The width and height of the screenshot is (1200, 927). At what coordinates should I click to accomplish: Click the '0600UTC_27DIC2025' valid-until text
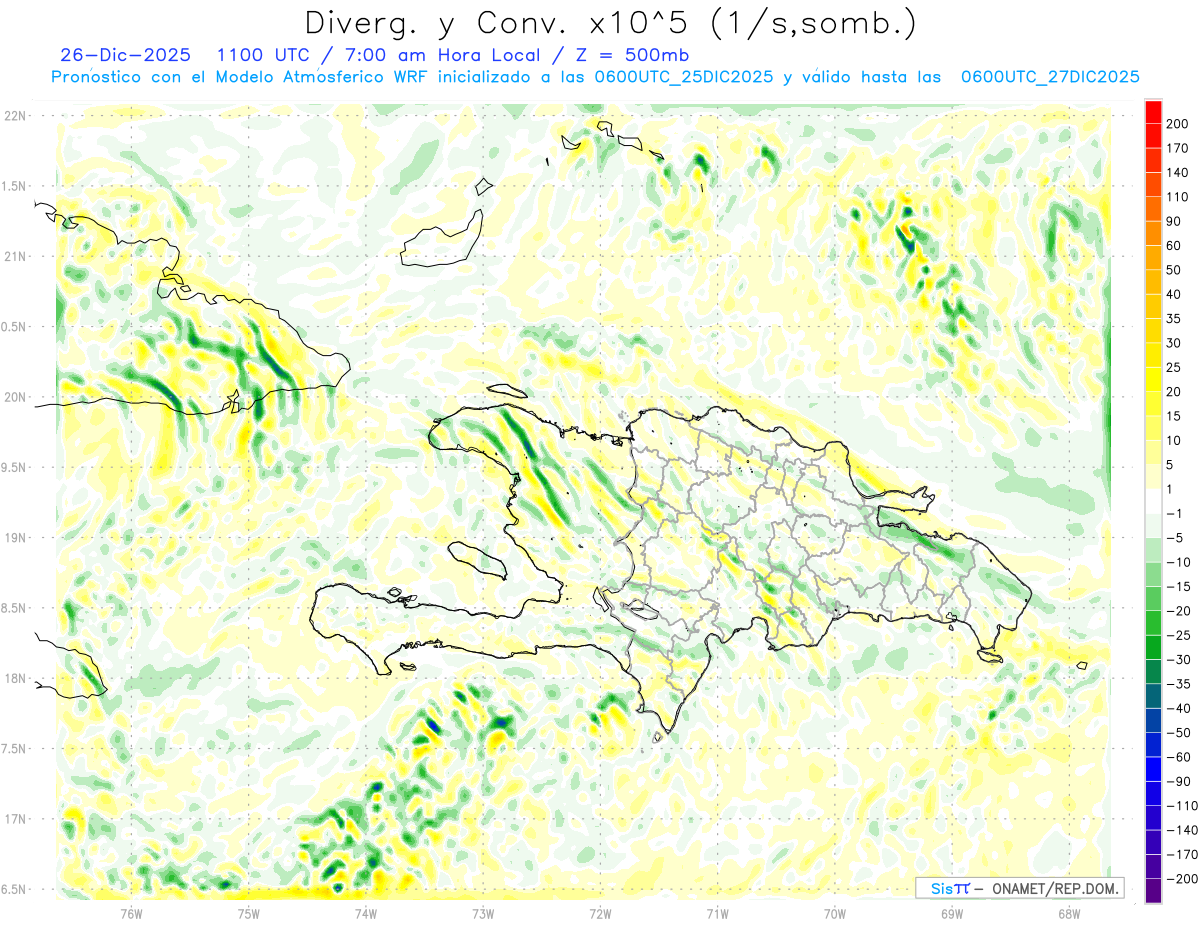coord(1050,77)
